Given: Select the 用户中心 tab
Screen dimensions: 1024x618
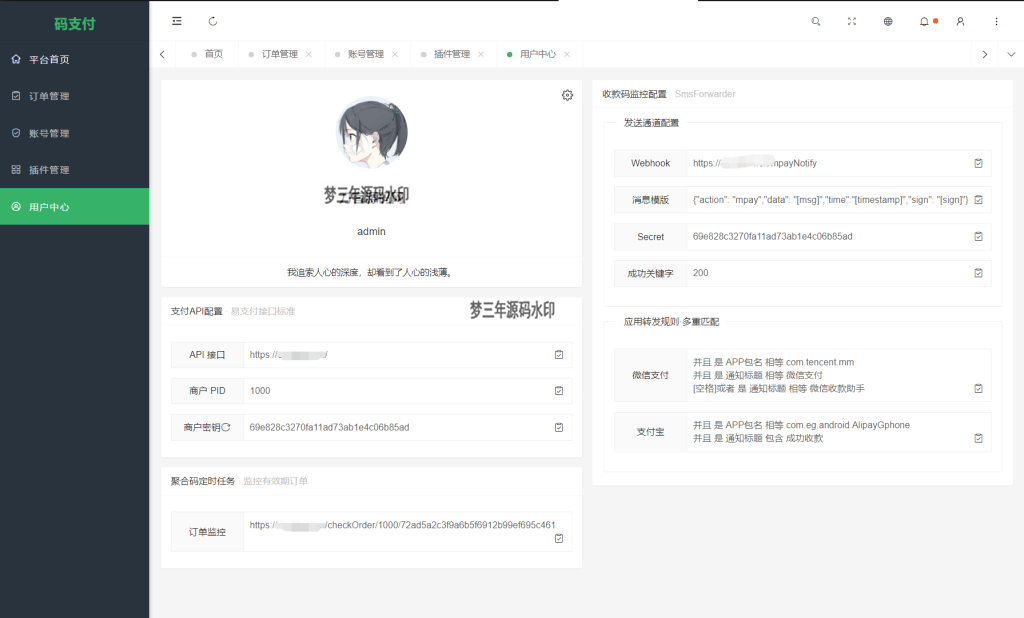Looking at the screenshot, I should [537, 54].
